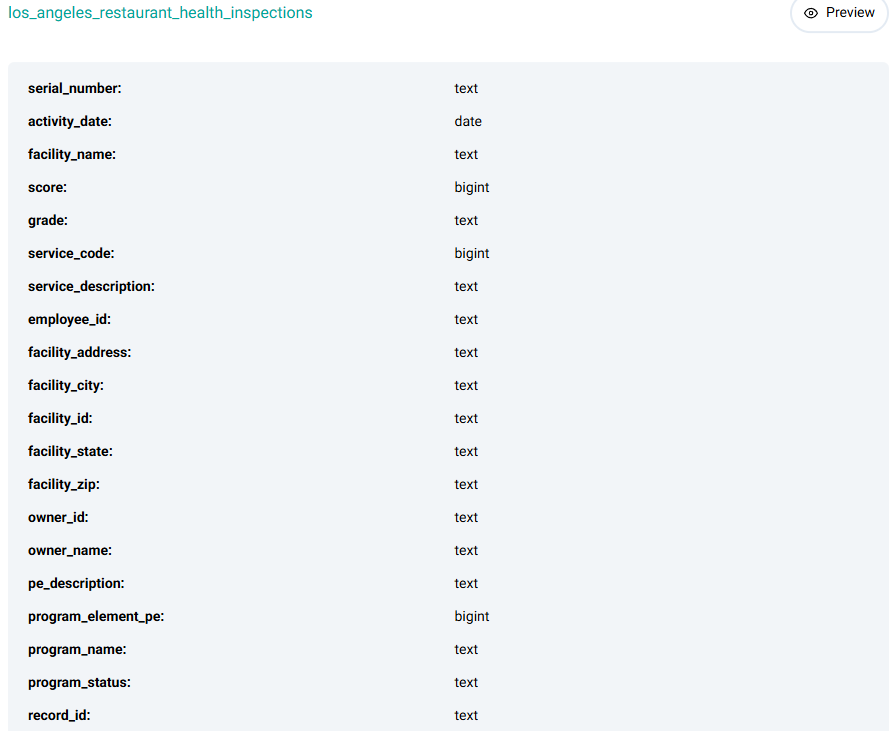Viewport: 896px width, 731px height.
Task: Select the service_description field label
Action: [x=91, y=286]
